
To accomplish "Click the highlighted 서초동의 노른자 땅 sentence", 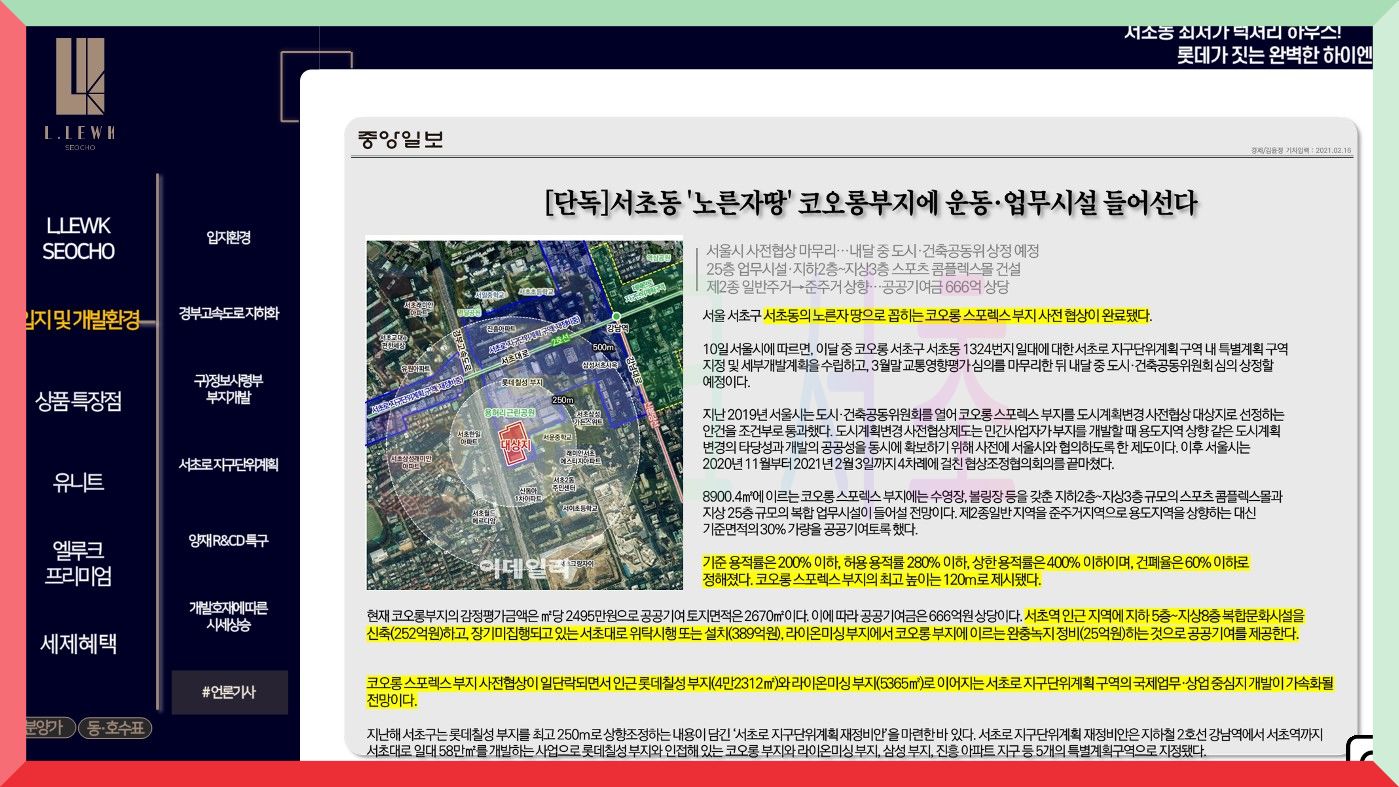I will [x=956, y=316].
